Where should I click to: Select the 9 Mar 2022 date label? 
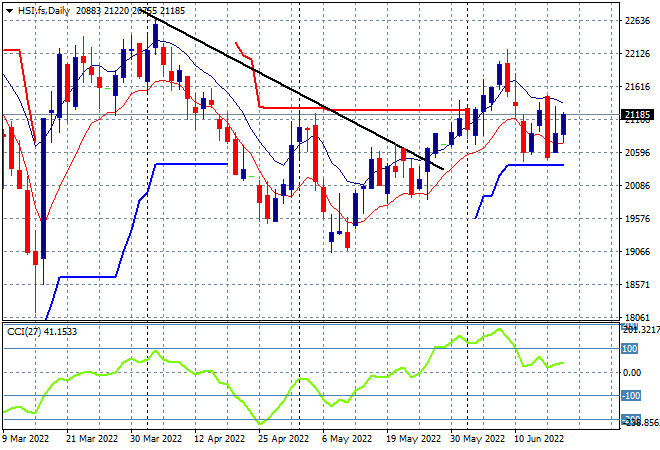25,439
